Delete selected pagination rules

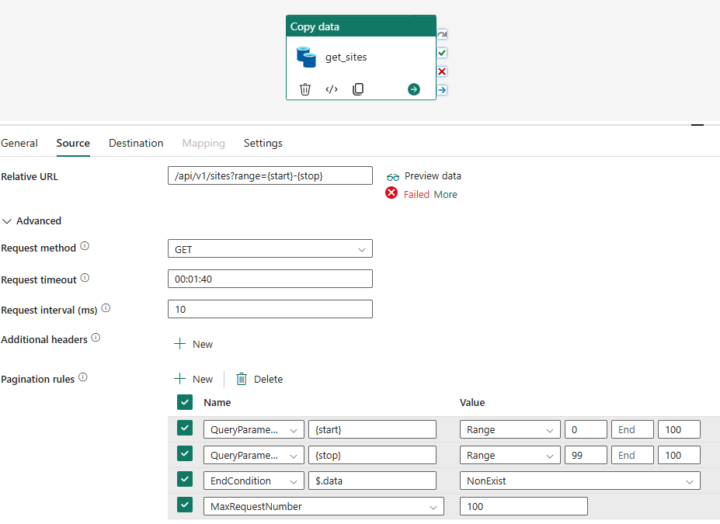coord(259,379)
